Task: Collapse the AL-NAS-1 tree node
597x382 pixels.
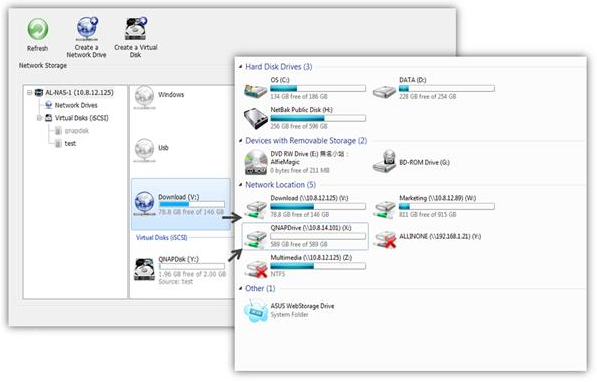Action: [x=30, y=93]
